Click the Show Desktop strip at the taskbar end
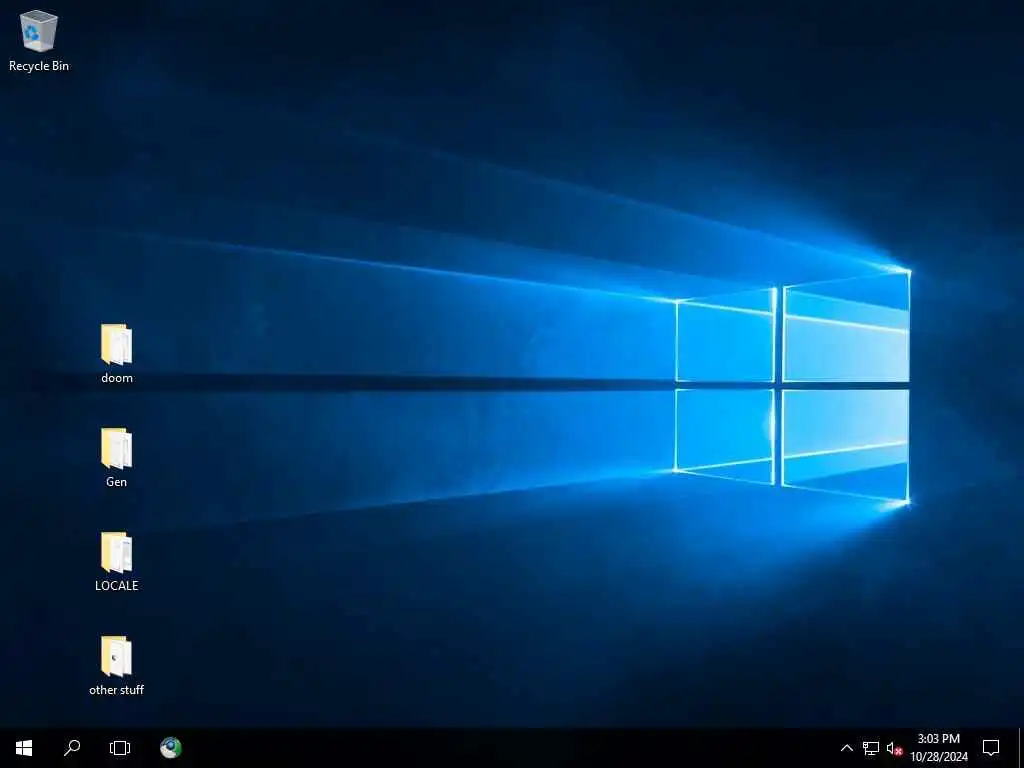1024x768 pixels. point(1021,748)
